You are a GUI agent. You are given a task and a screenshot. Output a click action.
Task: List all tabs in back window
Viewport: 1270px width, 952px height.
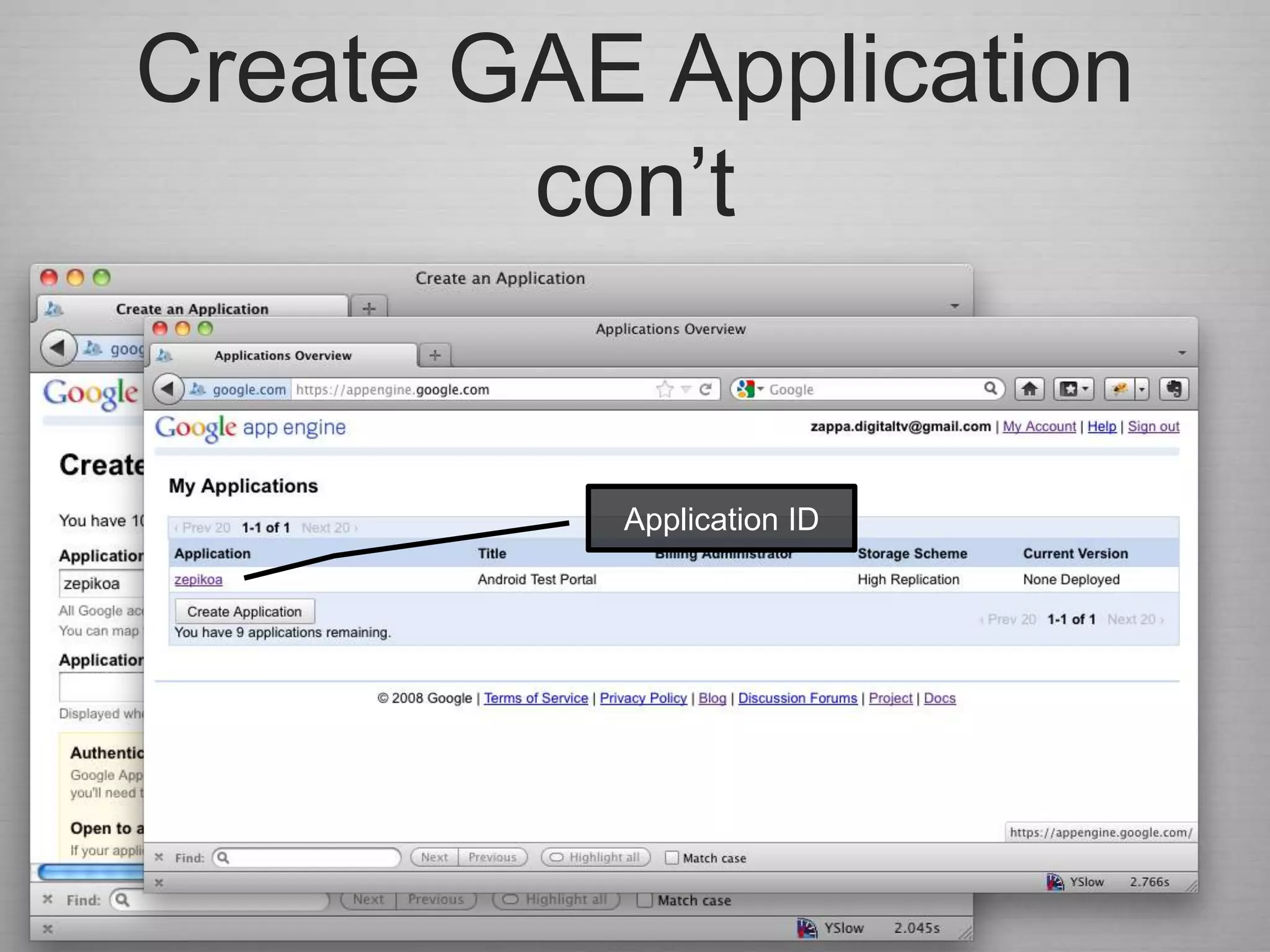tap(954, 306)
